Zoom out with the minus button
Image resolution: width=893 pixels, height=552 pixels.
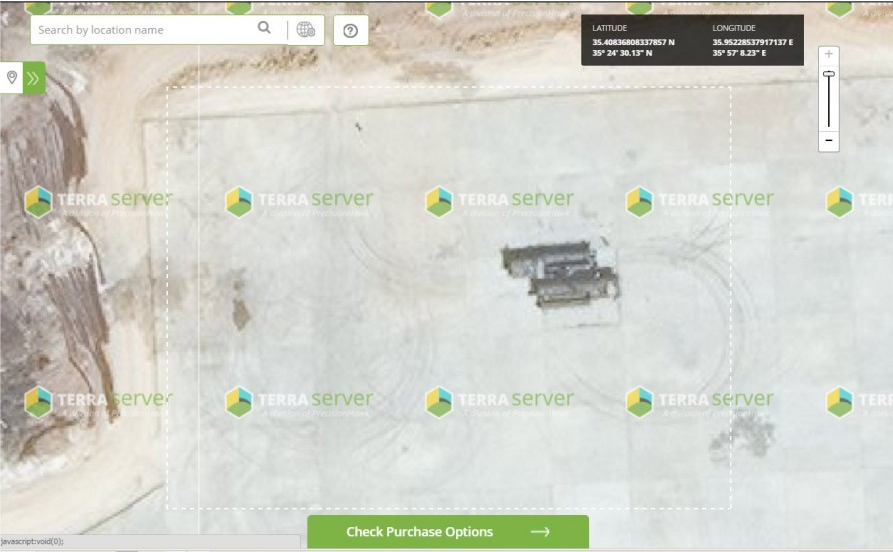829,140
